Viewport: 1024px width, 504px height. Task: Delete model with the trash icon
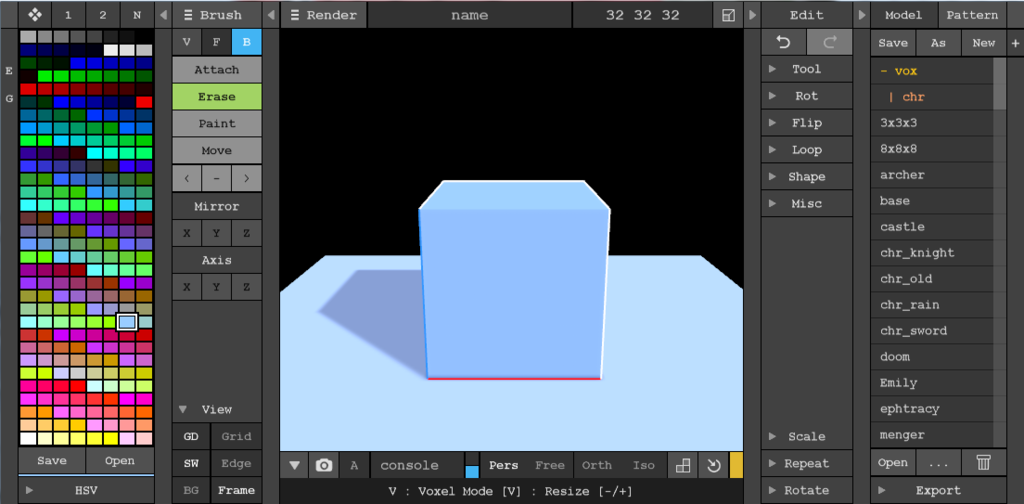[984, 462]
